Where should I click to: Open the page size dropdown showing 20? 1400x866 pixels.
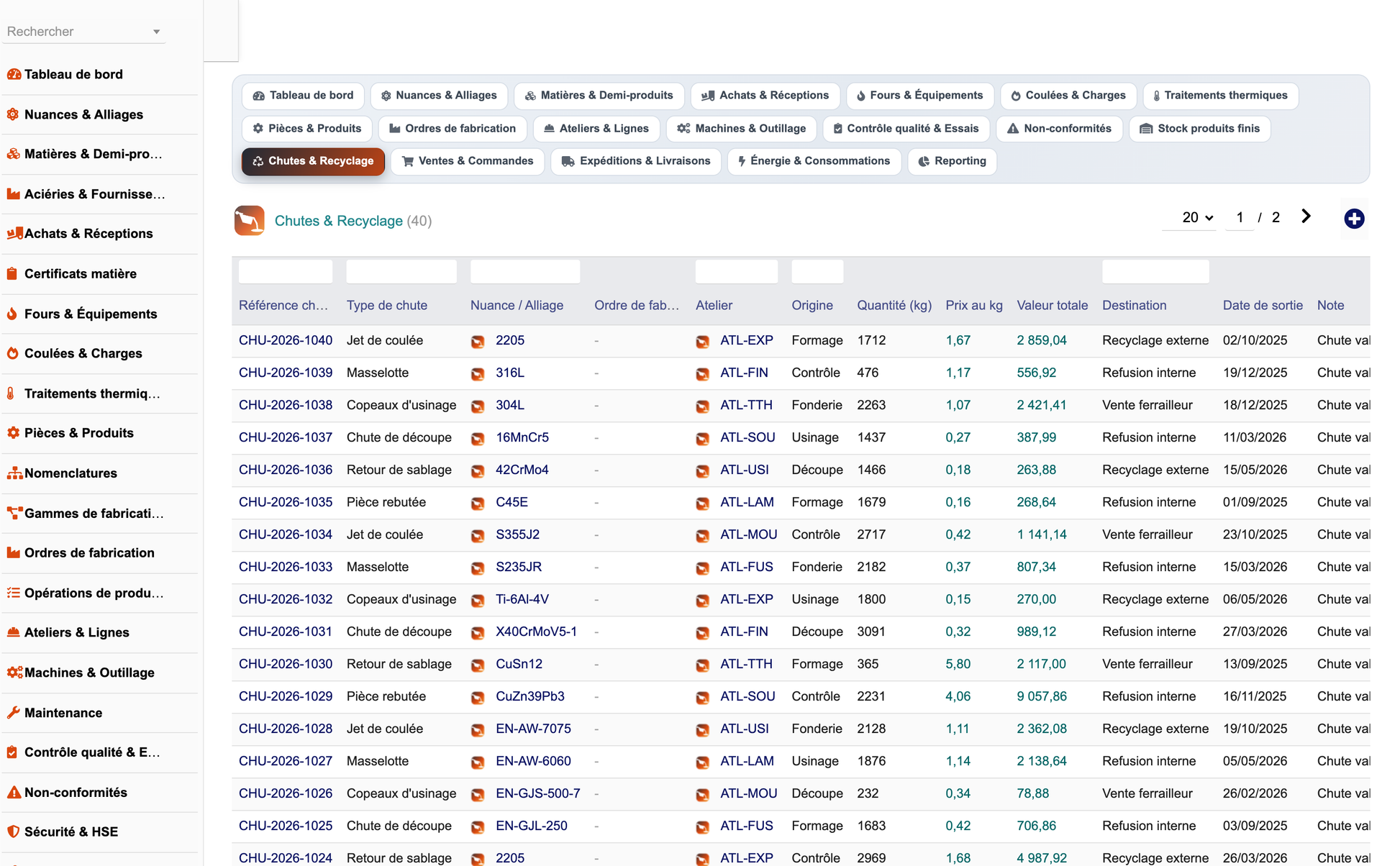(x=1197, y=217)
